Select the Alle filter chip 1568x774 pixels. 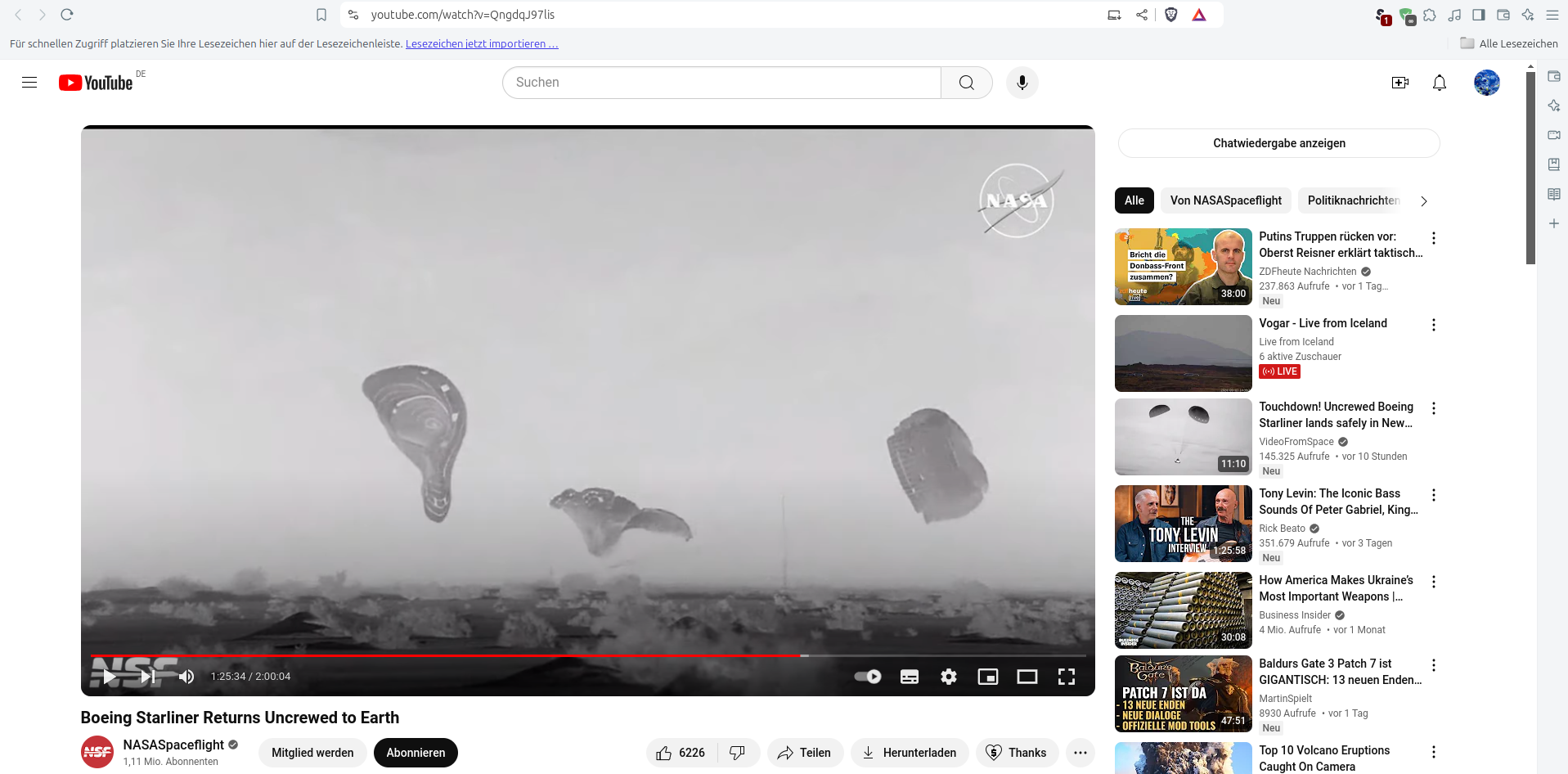click(1134, 200)
